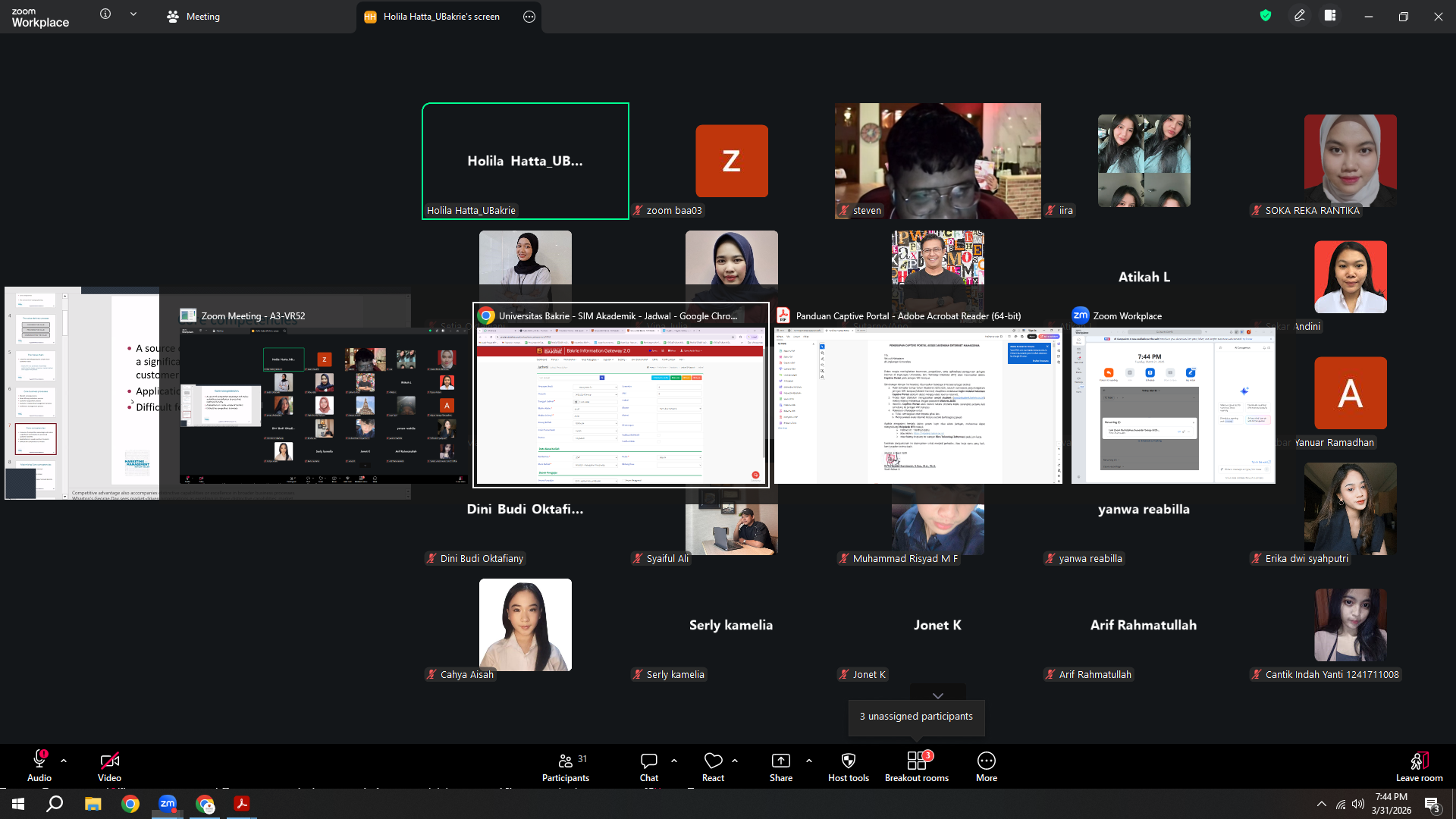Open File Explorer from the taskbar
1456x819 pixels.
93,804
